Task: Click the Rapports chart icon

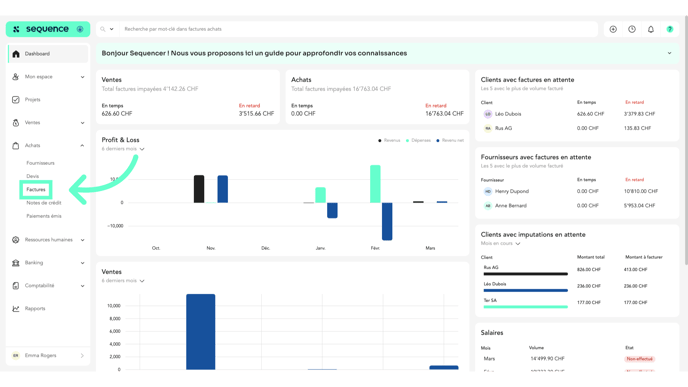Action: [x=16, y=308]
